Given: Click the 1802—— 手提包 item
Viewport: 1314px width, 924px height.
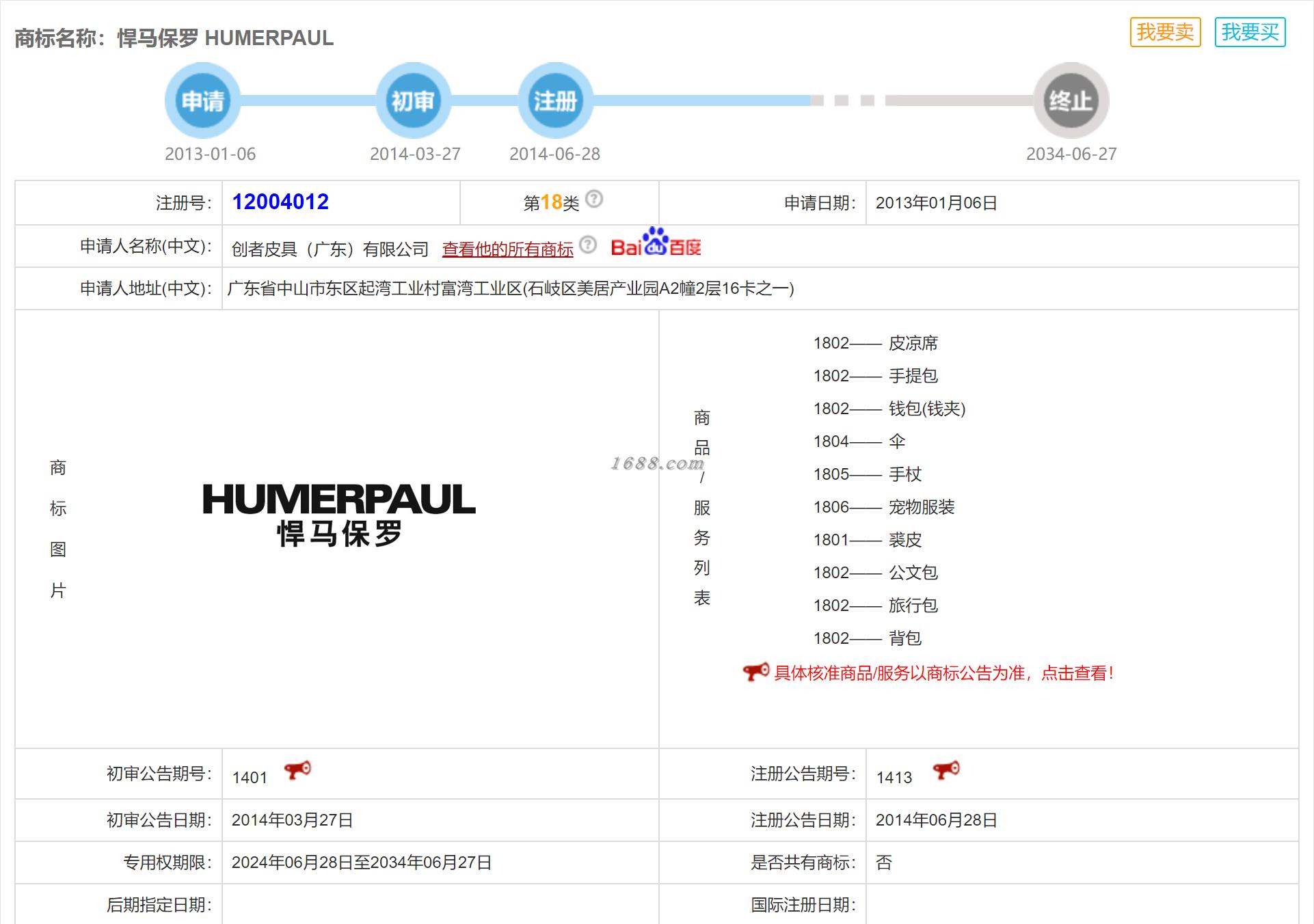Looking at the screenshot, I should 876,376.
